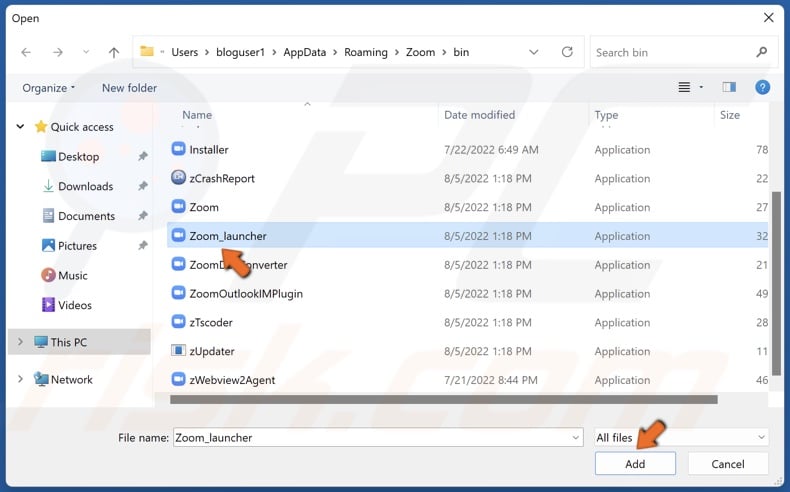The width and height of the screenshot is (790, 492).
Task: Click the Zoom application file icon
Action: [178, 206]
